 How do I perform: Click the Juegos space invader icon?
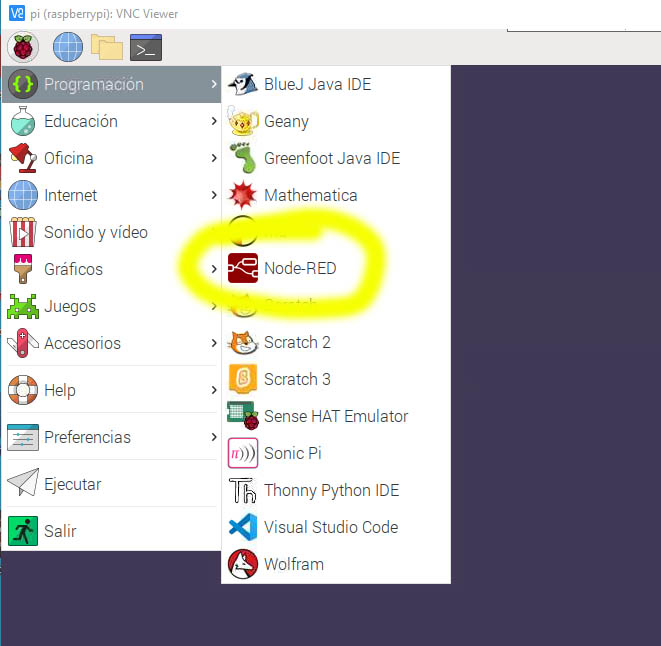coord(23,306)
